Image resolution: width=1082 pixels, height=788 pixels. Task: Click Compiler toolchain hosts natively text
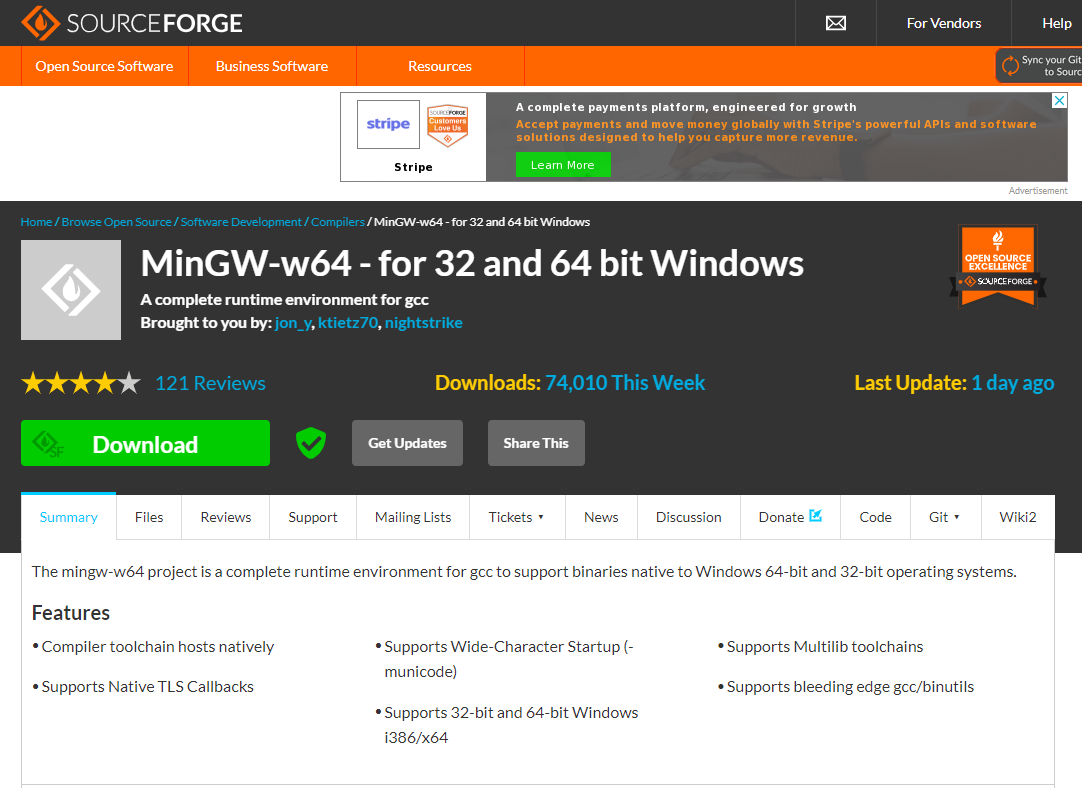click(158, 647)
